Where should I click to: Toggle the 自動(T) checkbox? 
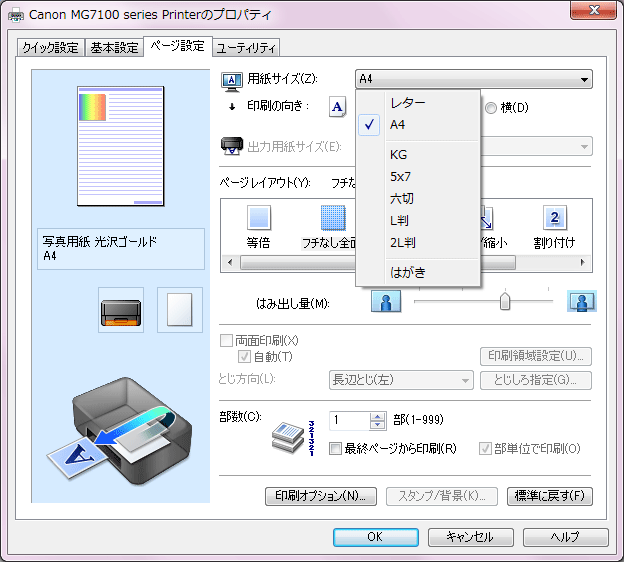[x=244, y=357]
